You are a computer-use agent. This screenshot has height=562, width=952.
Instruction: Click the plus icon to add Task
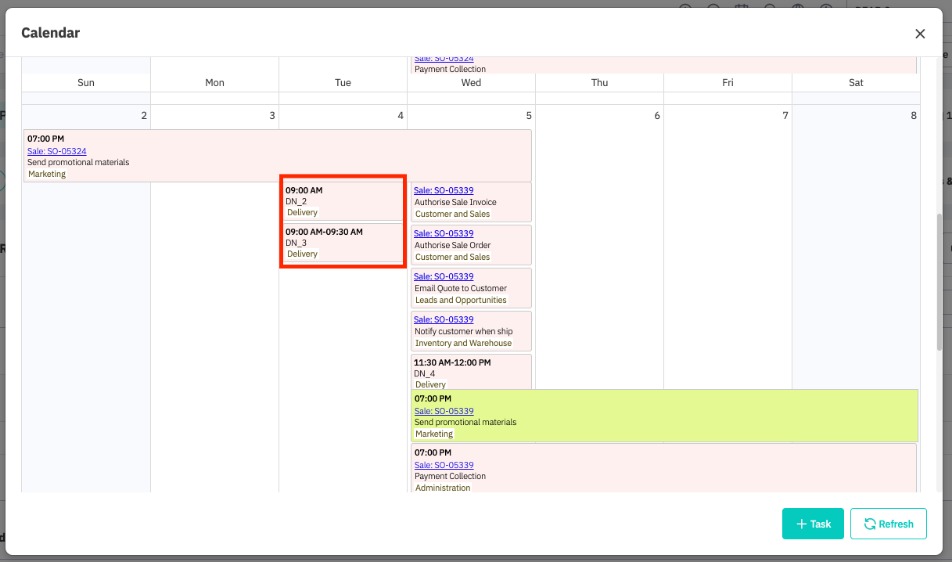click(x=801, y=524)
